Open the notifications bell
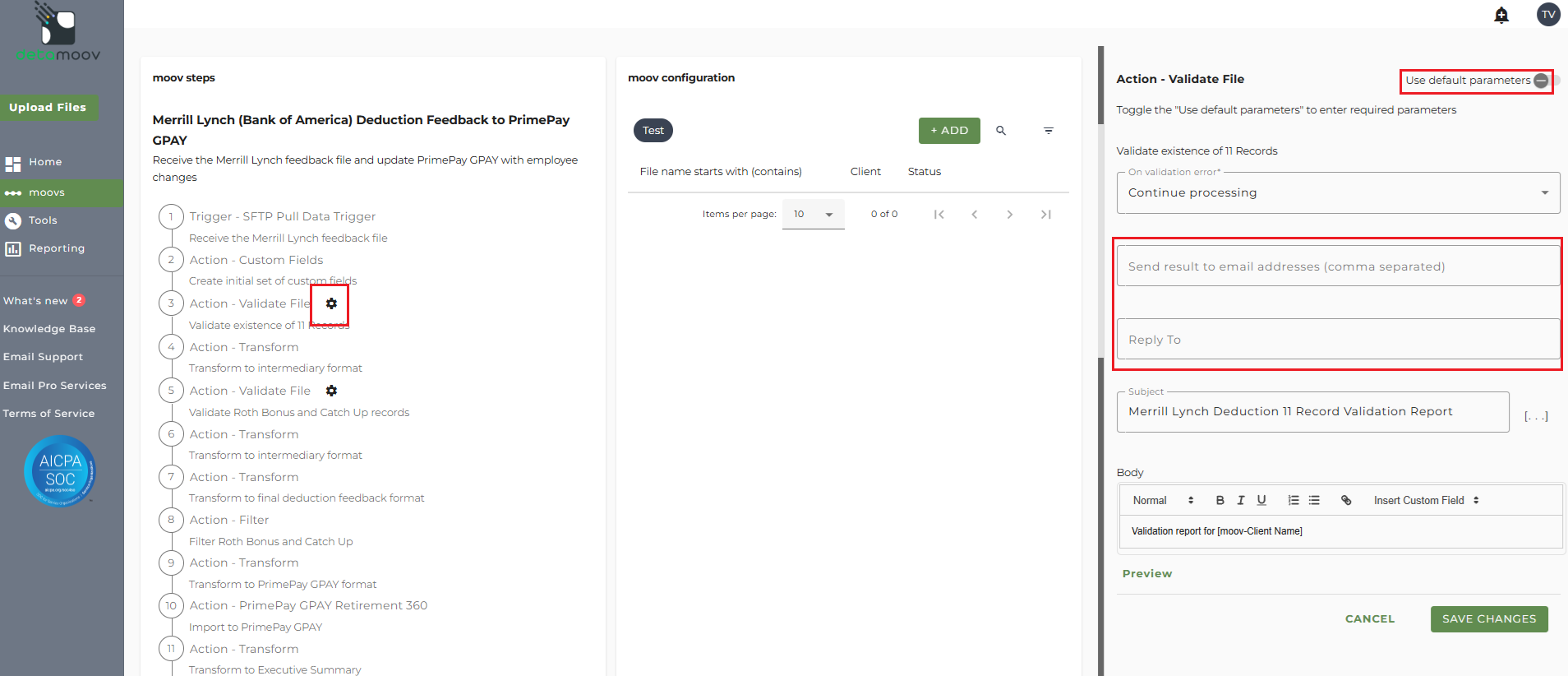 pos(1501,15)
